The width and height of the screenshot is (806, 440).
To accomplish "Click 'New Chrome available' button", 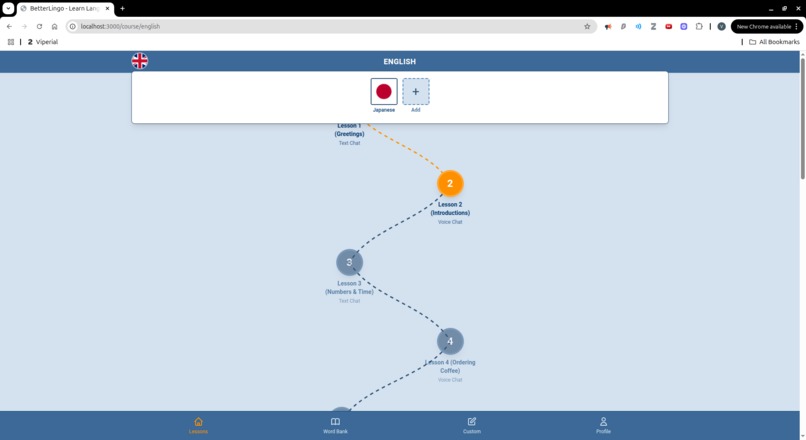I will (766, 26).
